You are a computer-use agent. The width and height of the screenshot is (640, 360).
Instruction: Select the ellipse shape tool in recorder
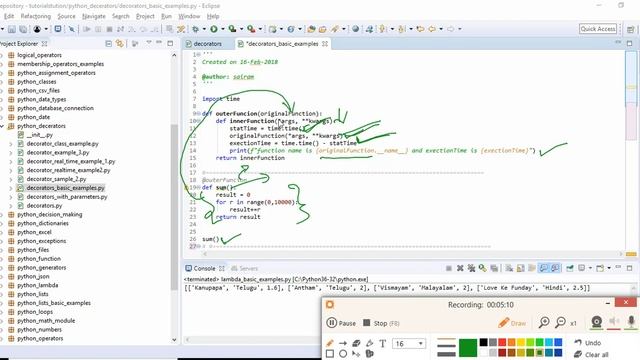click(343, 353)
